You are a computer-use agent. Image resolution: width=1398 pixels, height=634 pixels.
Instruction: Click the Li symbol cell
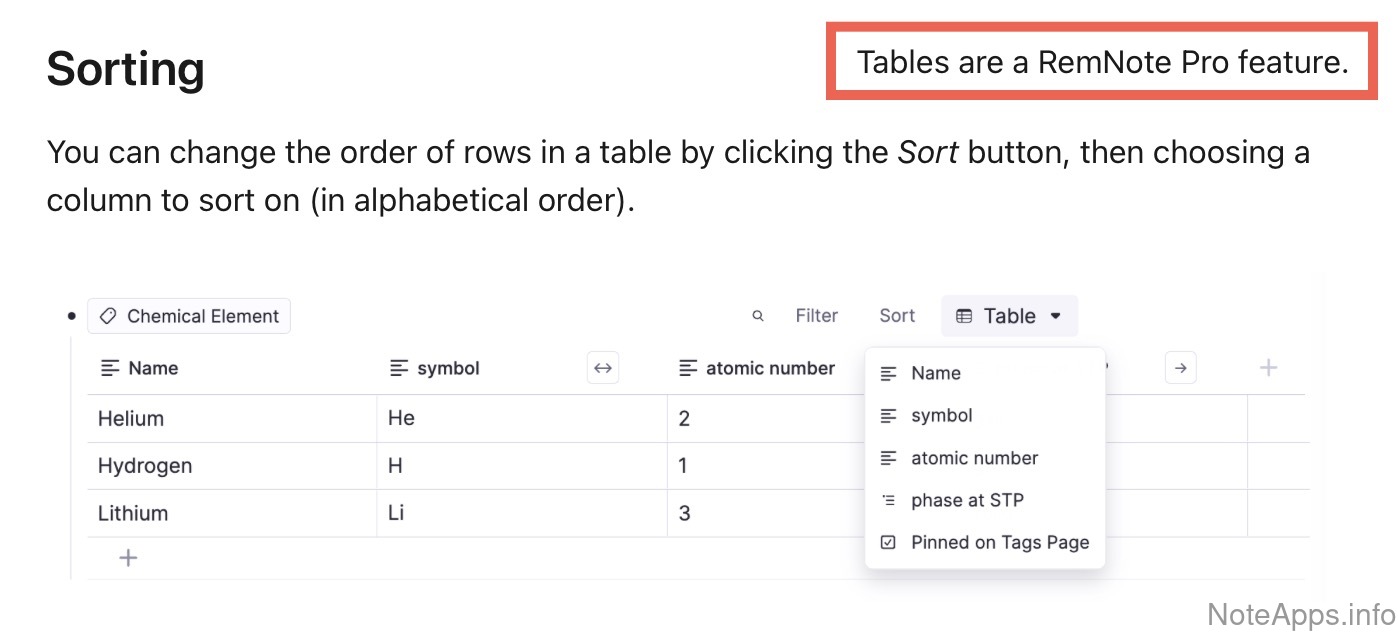click(397, 513)
